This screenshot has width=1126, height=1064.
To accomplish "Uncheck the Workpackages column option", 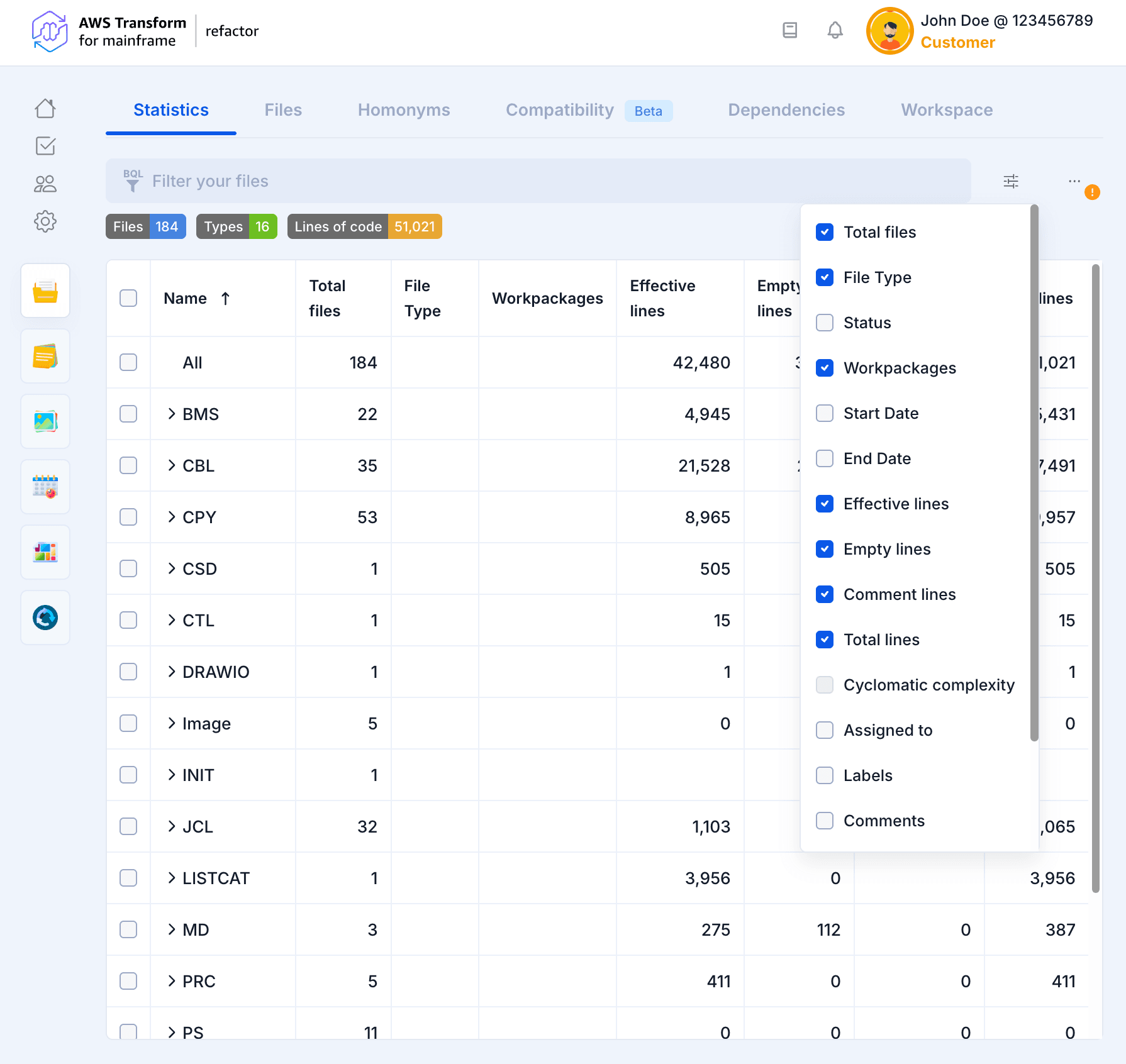I will (824, 368).
